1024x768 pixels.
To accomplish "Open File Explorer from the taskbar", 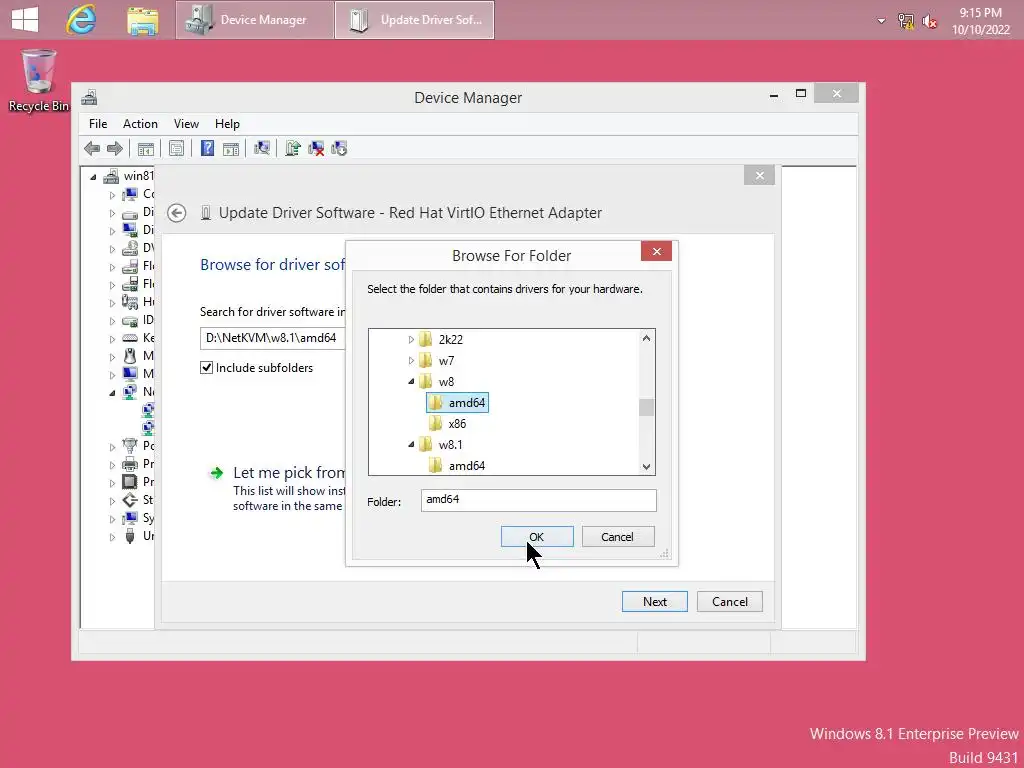I will 142,20.
